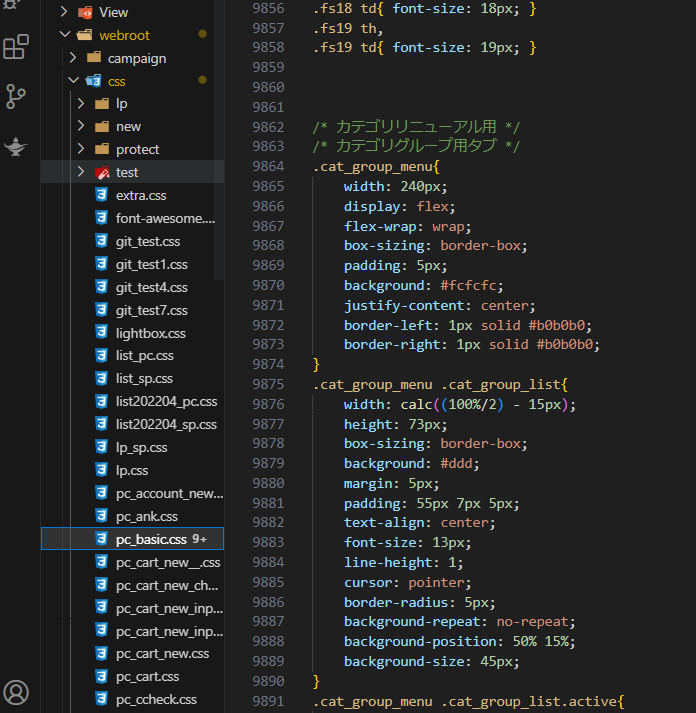Screen dimensions: 696x713
Task: Open the Source Control view
Action: tap(16, 96)
